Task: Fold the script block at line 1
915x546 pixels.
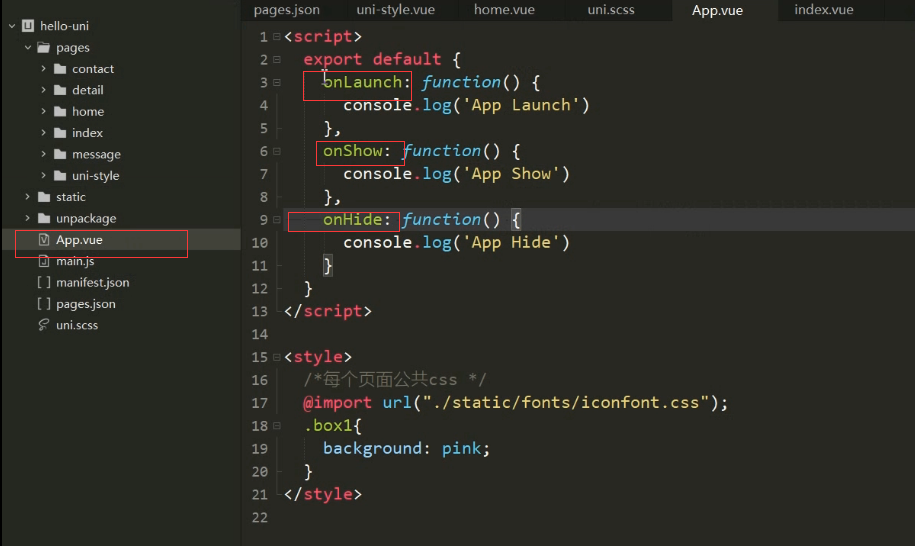Action: click(277, 37)
